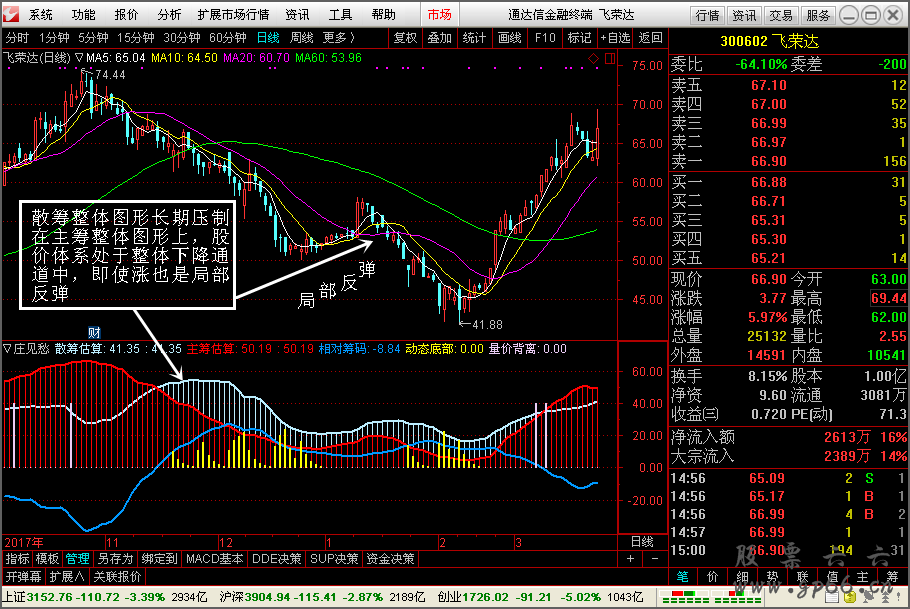Click the 返回 back button

coord(651,38)
